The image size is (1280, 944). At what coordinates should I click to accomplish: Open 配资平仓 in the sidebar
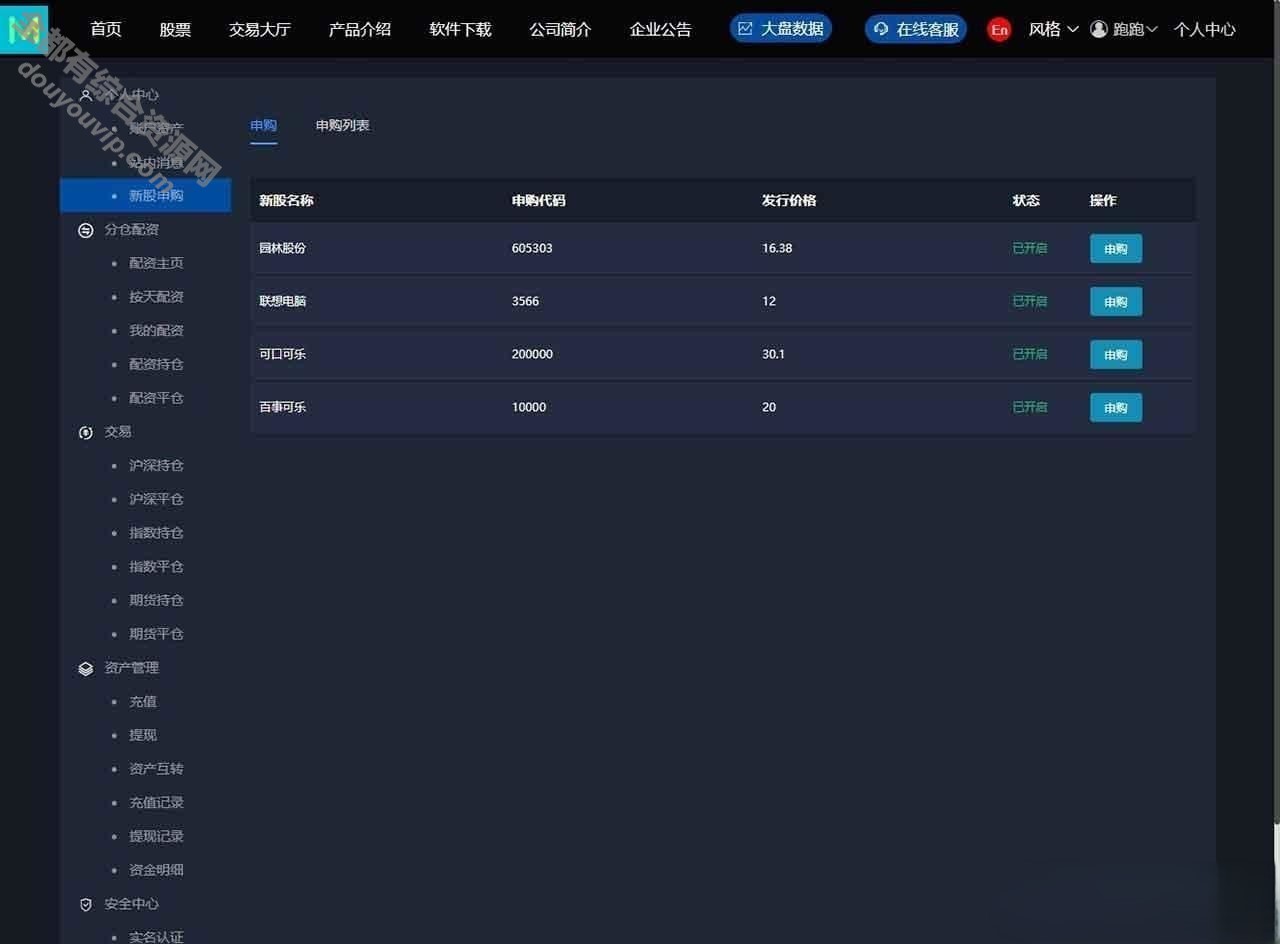click(x=156, y=398)
